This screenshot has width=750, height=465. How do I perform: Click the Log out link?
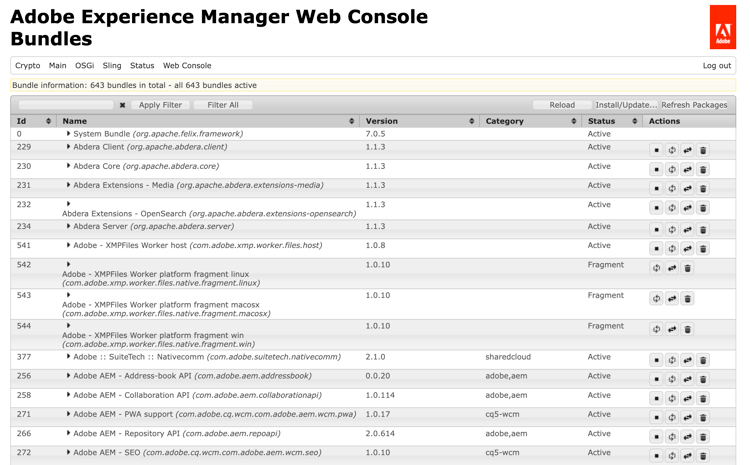click(x=717, y=66)
